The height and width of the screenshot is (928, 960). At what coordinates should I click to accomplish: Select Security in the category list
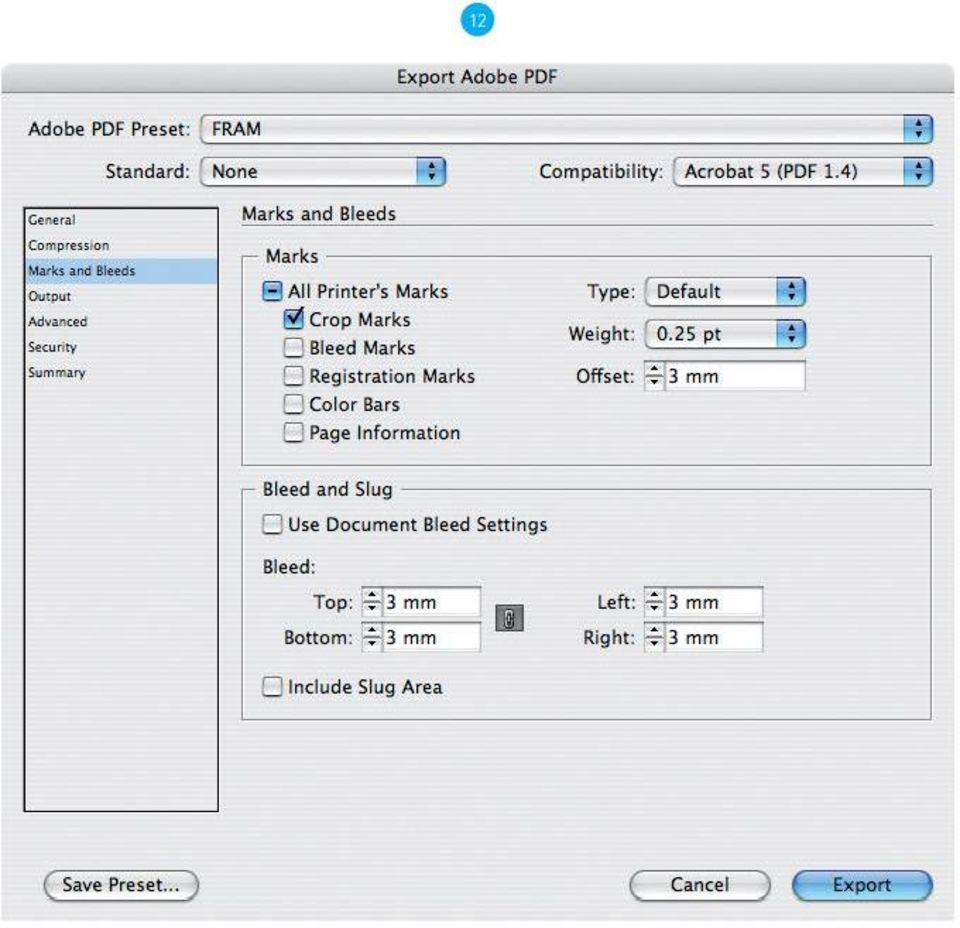(x=121, y=347)
